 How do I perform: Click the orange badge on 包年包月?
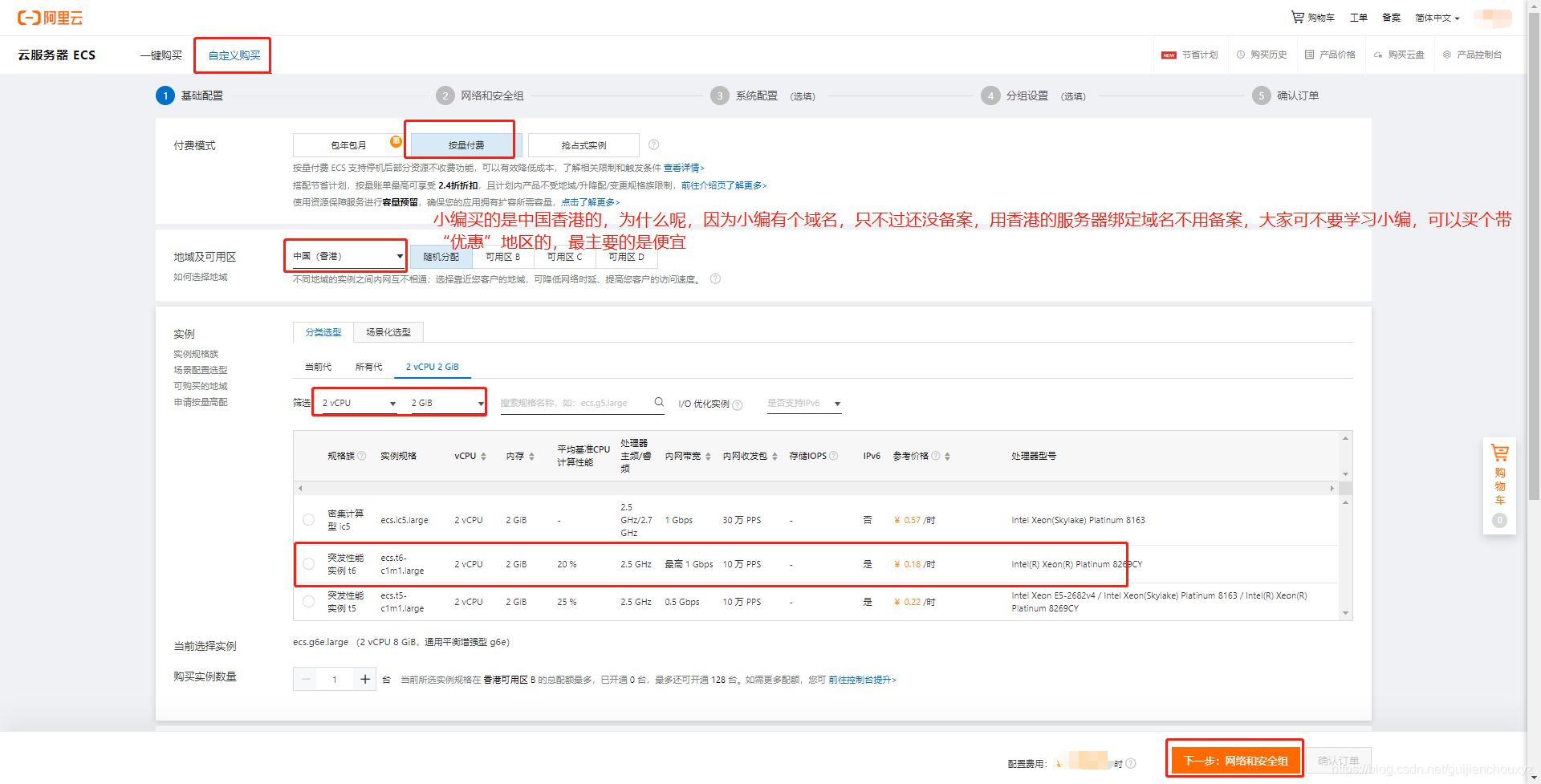[x=396, y=141]
